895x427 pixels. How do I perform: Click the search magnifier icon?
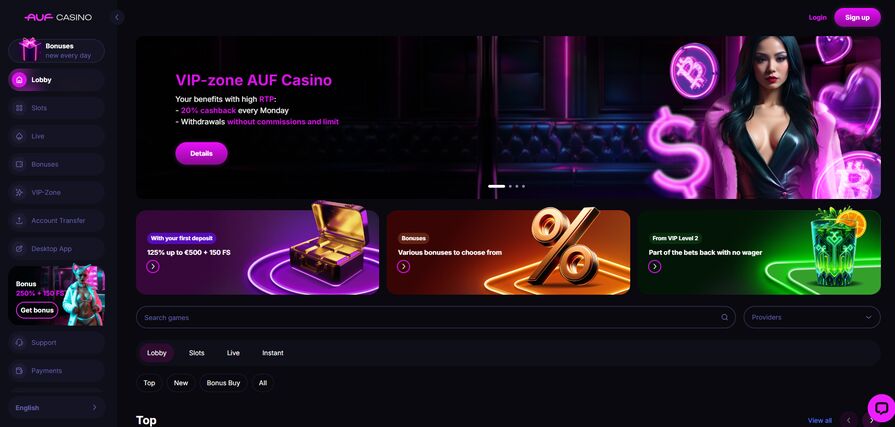[x=724, y=317]
